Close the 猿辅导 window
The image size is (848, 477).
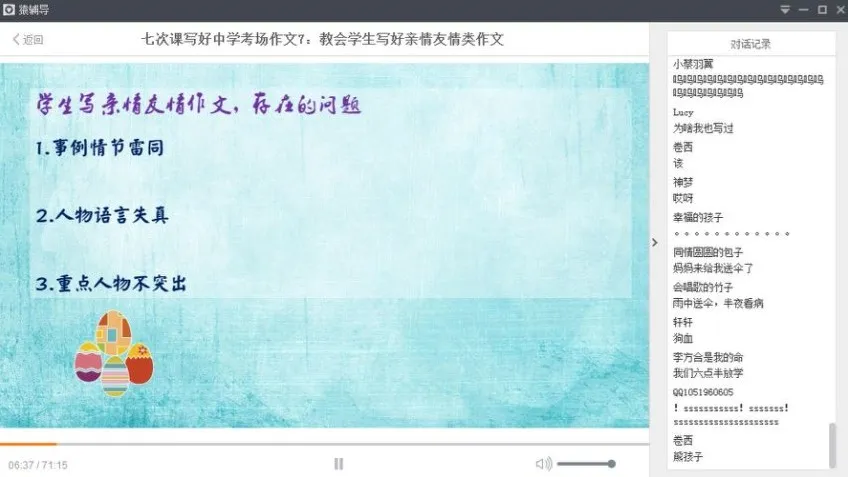click(838, 10)
